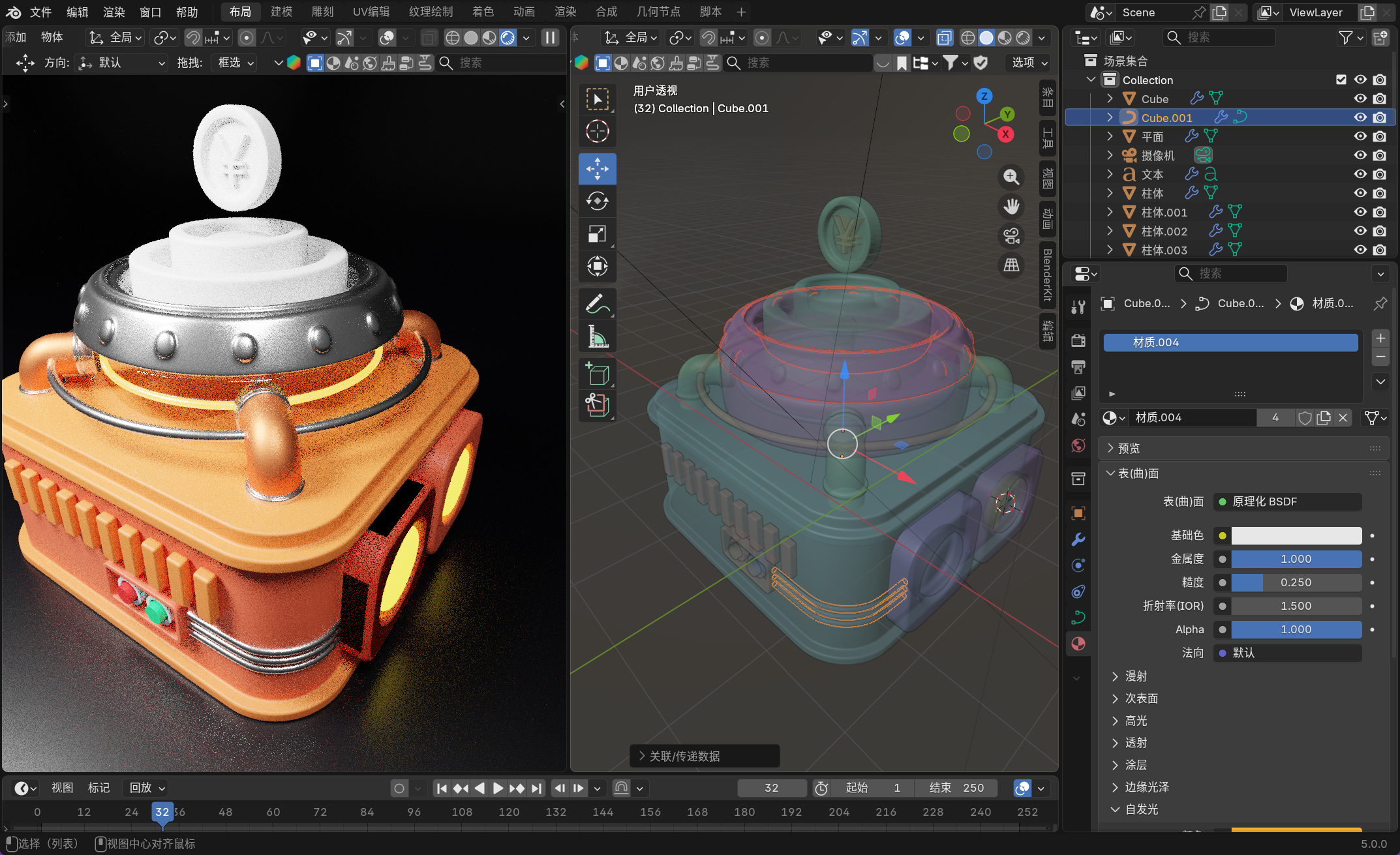The height and width of the screenshot is (855, 1400).
Task: Switch to the UV编辑 workspace tab
Action: (x=371, y=12)
